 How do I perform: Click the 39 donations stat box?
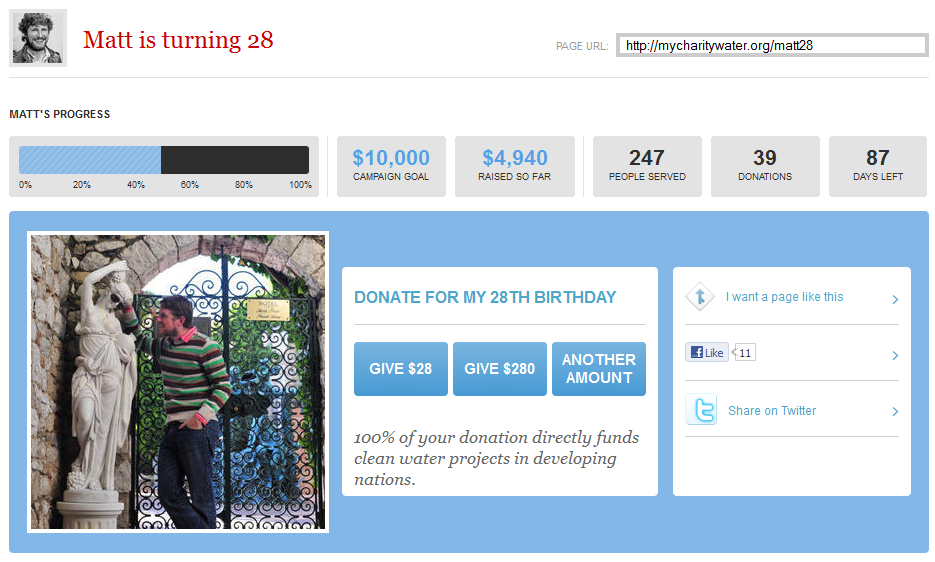[x=765, y=166]
